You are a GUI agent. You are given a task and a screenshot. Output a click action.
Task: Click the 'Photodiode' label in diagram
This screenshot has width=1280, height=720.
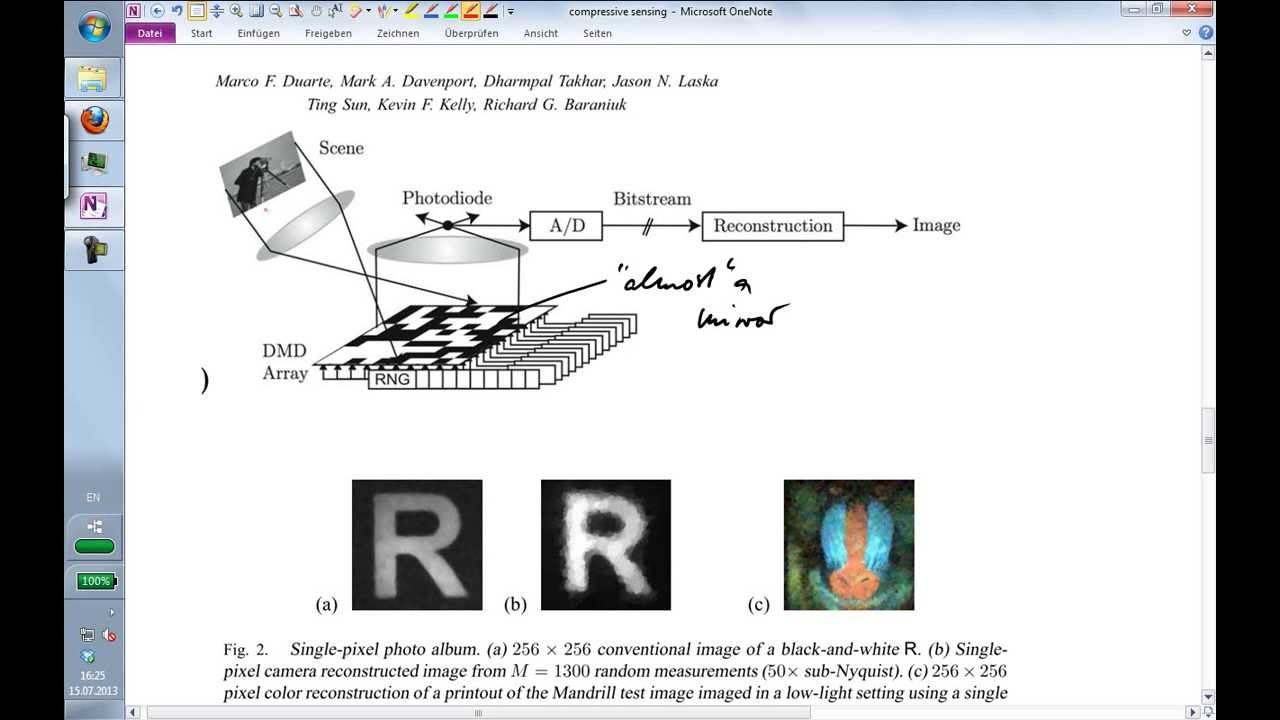(447, 198)
